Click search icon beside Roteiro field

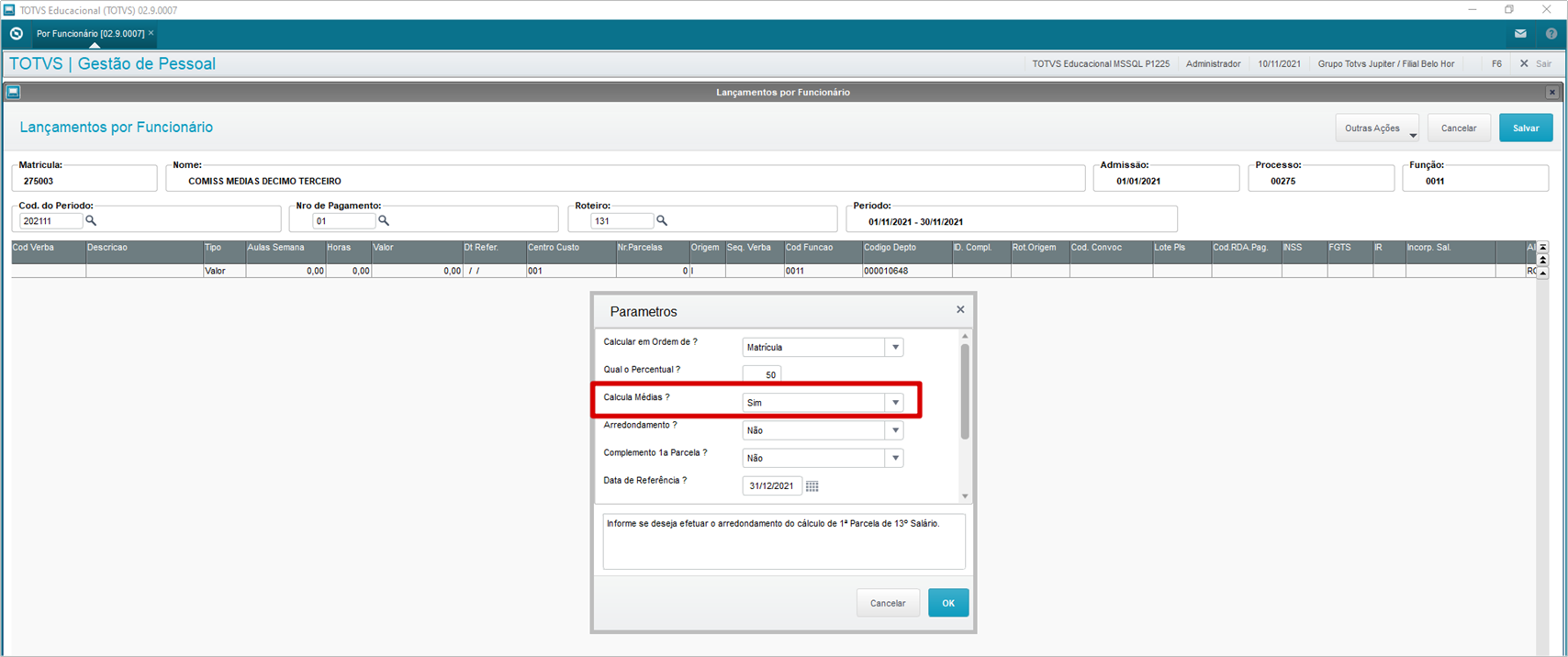coord(662,221)
